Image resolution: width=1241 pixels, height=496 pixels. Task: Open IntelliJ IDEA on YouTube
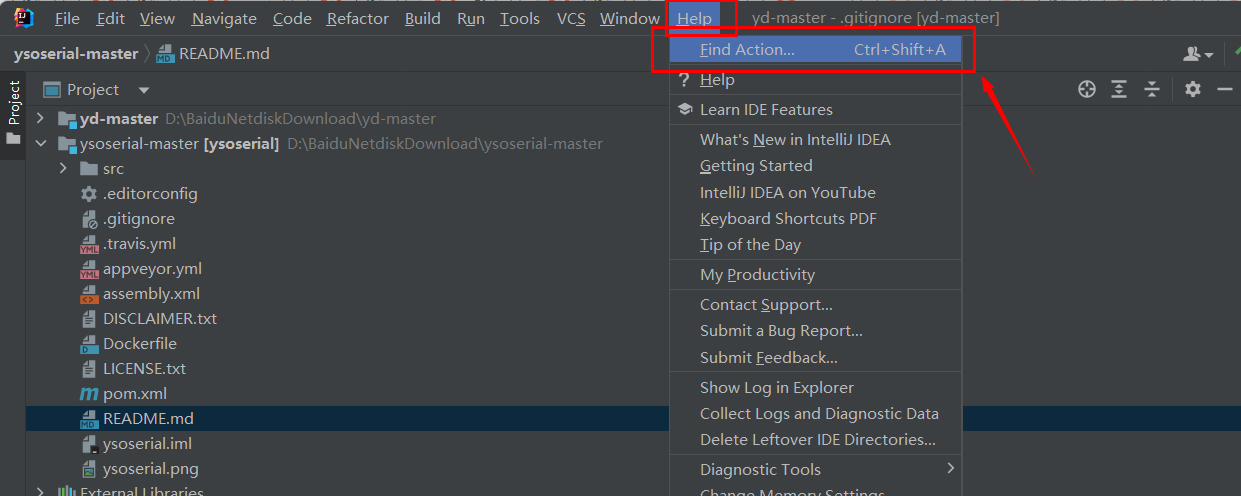[815, 192]
